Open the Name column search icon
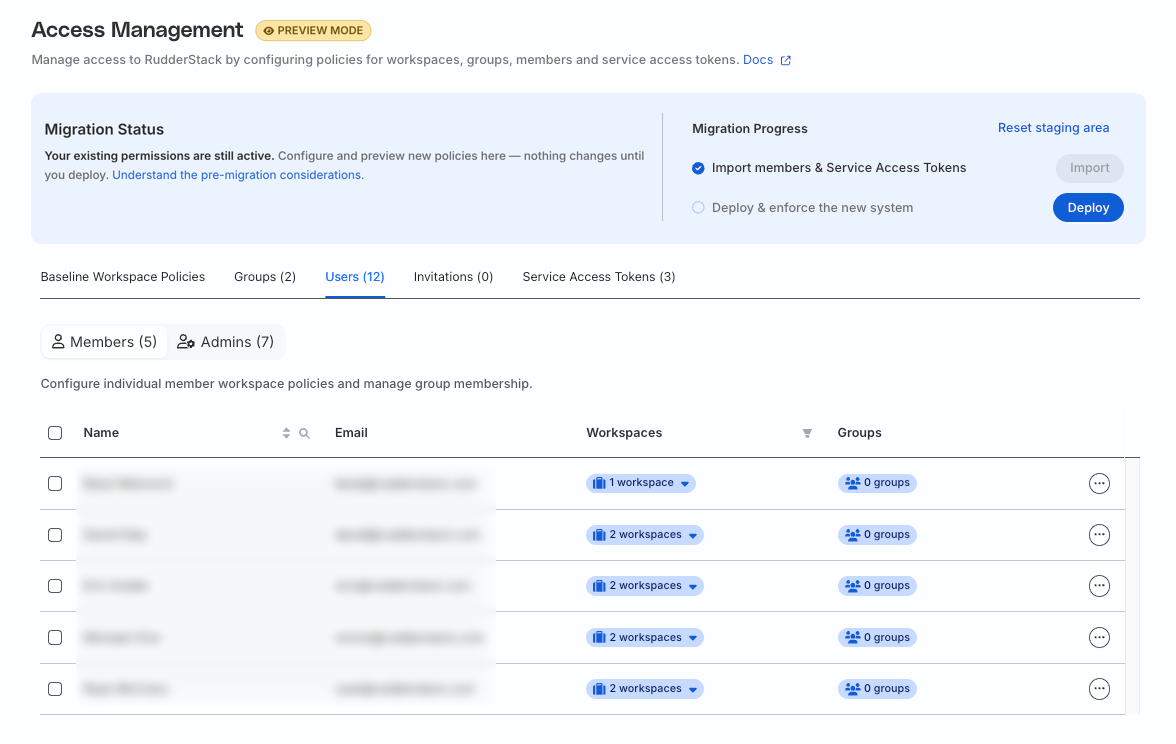 click(304, 433)
